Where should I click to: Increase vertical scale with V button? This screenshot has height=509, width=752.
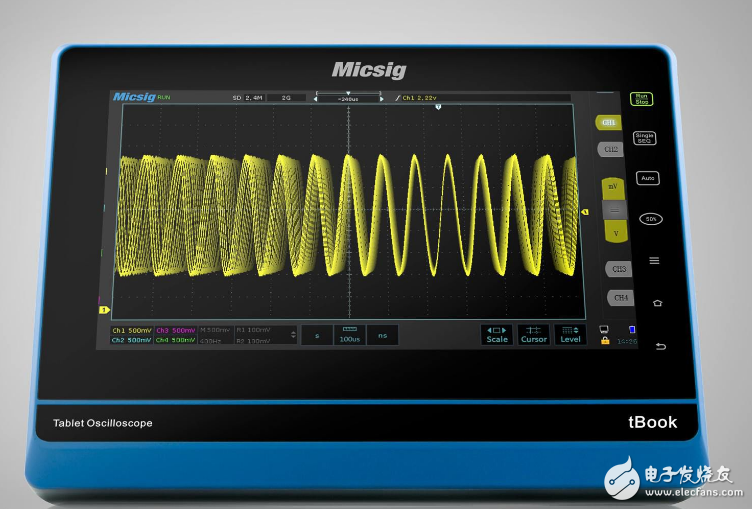point(615,233)
